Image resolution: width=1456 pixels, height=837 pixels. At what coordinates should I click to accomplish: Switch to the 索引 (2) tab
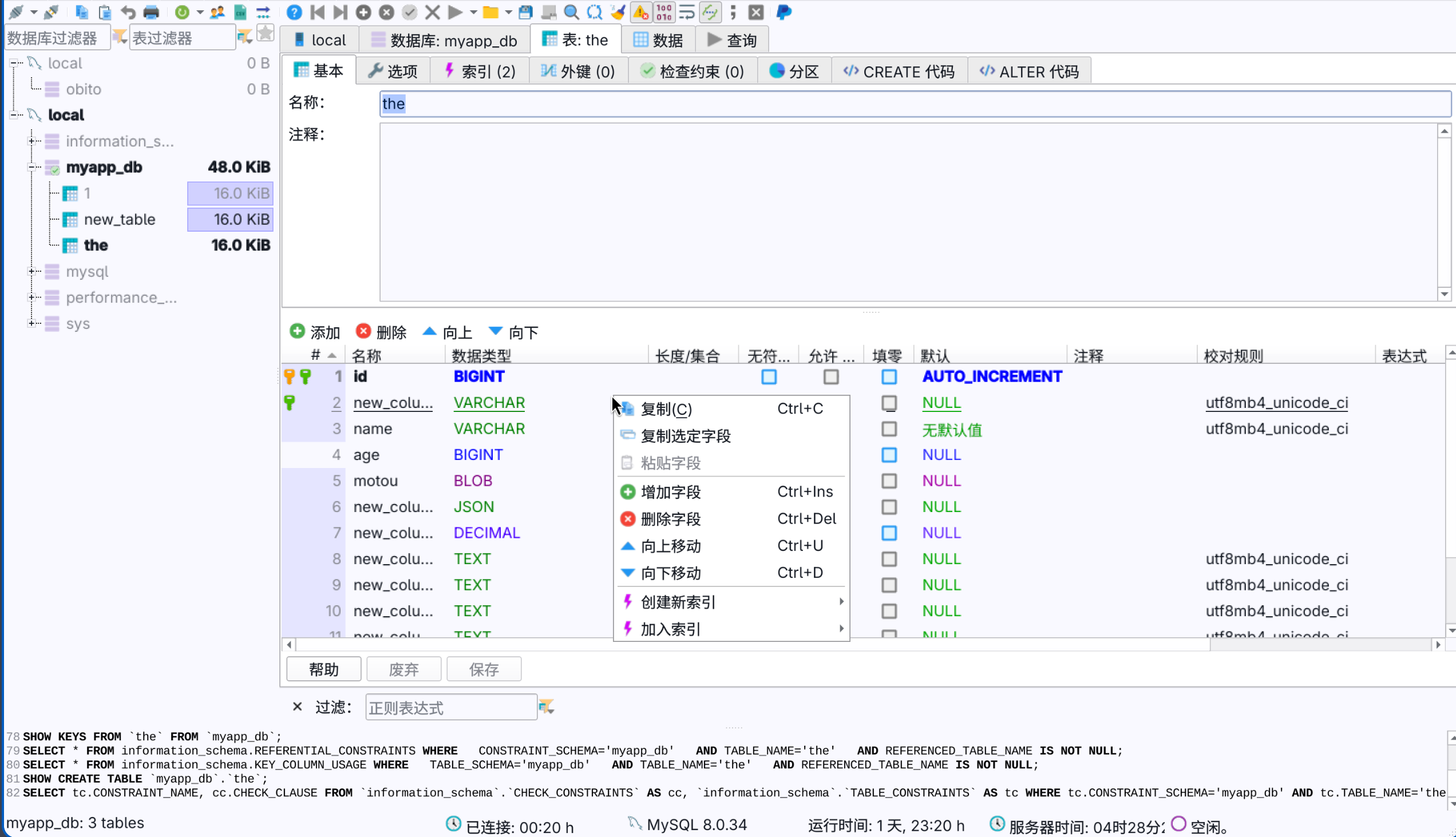480,72
